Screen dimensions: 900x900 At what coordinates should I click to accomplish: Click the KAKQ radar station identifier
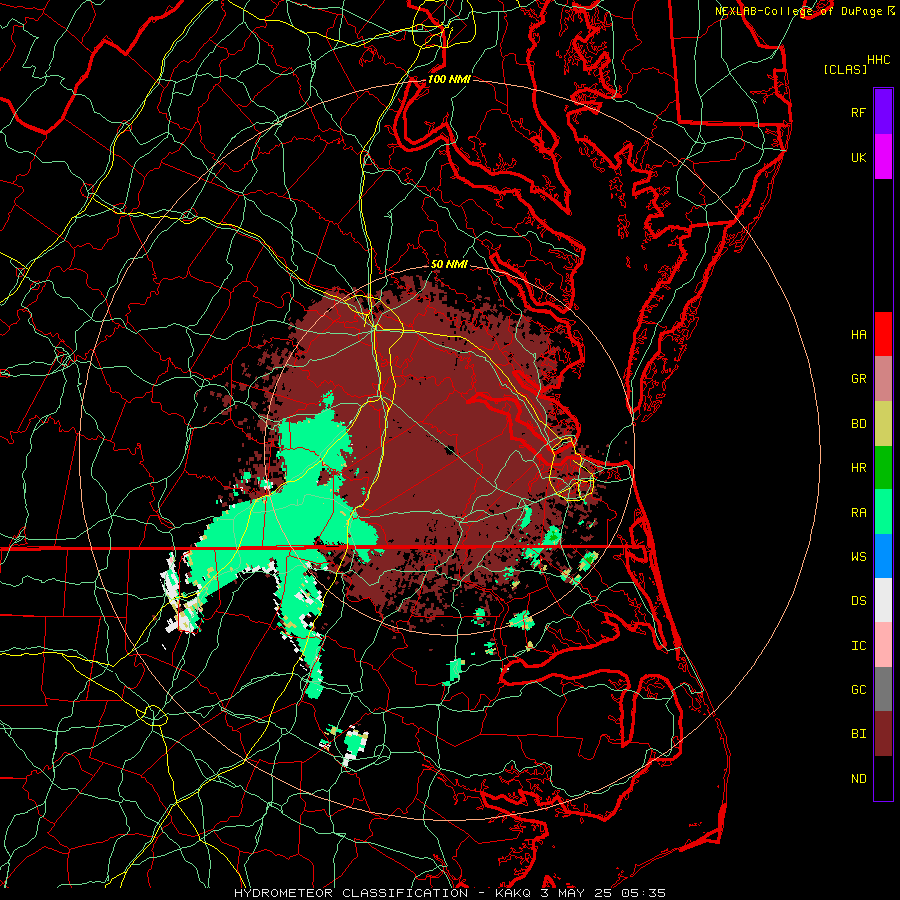(x=513, y=893)
